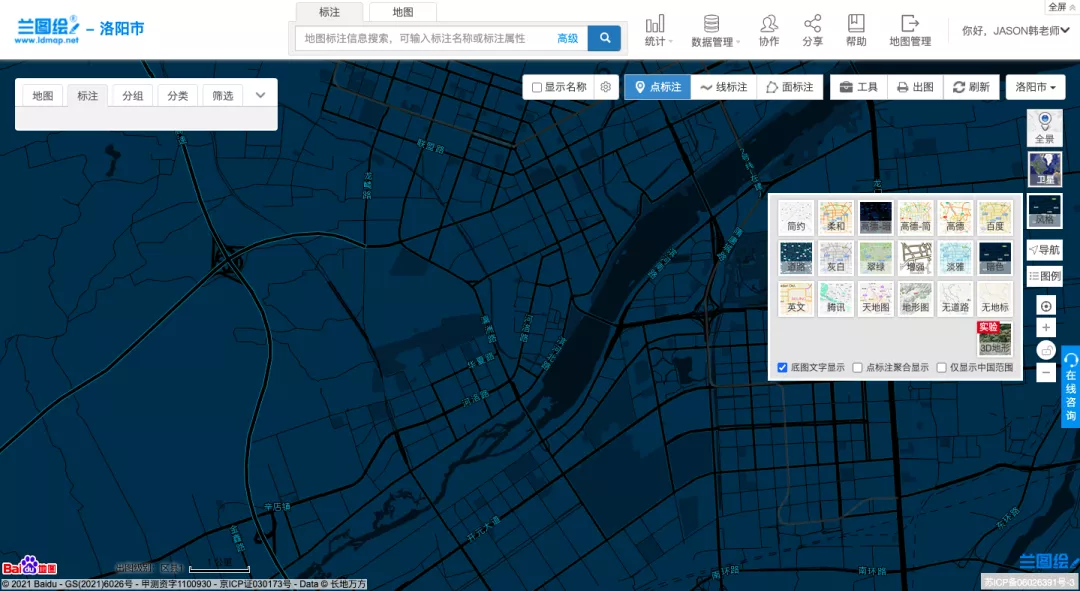Viewport: 1080px width, 591px height.
Task: Go to 地图管理 map management
Action: tap(909, 31)
